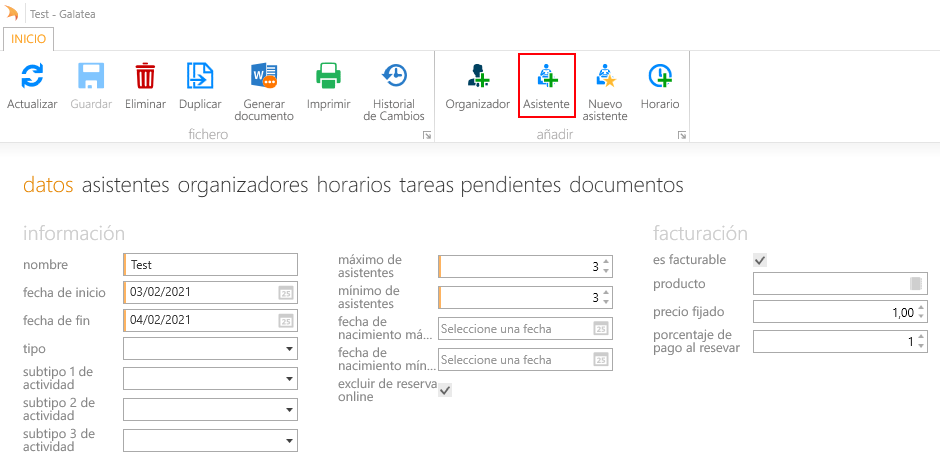Image resolution: width=940 pixels, height=470 pixels.
Task: Click the Nuevo asistente icon
Action: tap(604, 76)
